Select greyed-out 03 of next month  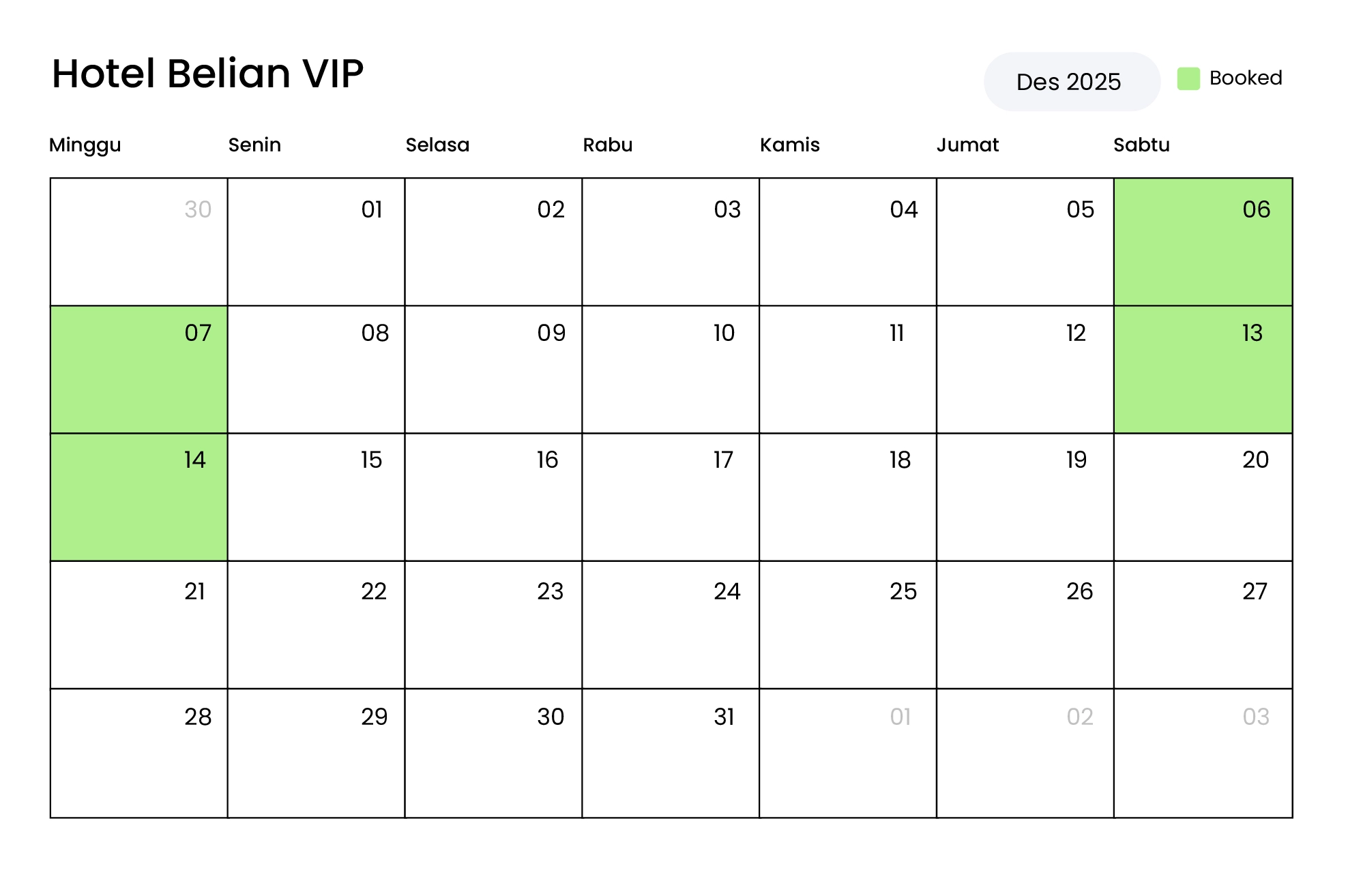tap(1203, 752)
